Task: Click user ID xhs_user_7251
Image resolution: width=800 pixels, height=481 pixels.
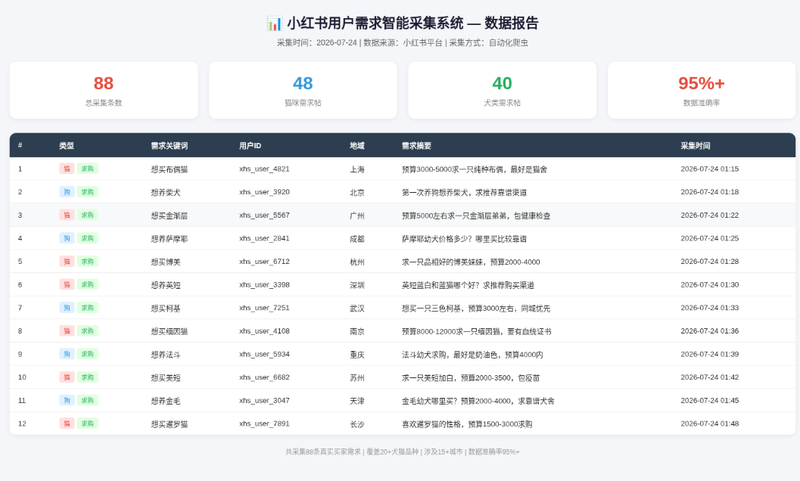Action: [264, 308]
